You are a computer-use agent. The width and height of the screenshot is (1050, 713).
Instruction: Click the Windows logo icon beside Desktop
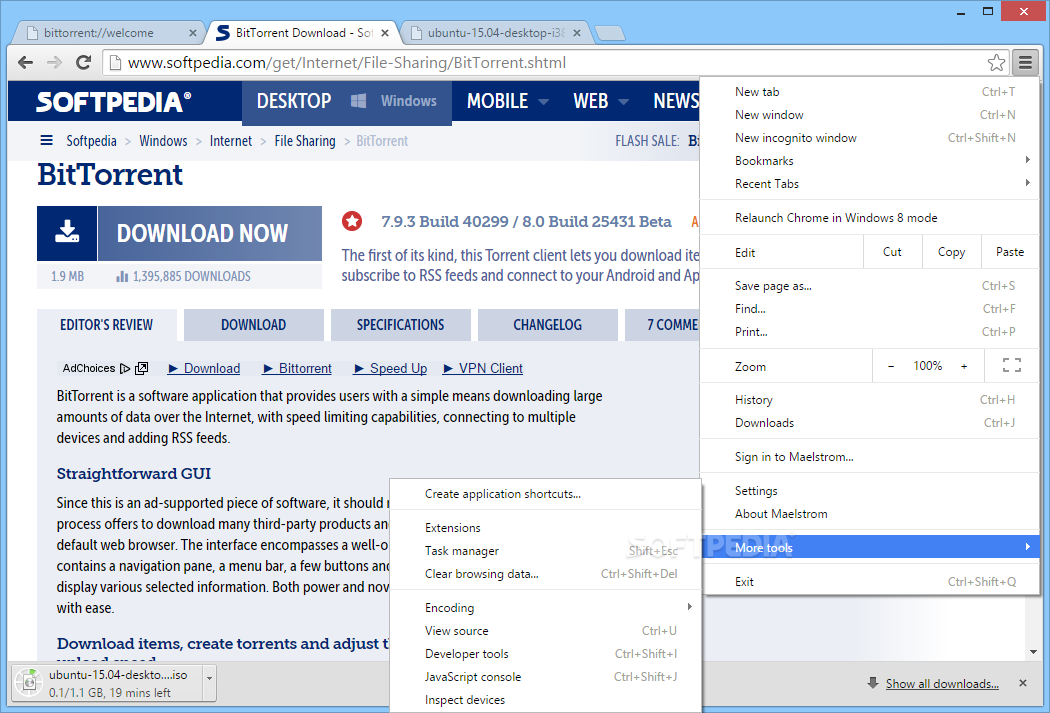click(358, 101)
